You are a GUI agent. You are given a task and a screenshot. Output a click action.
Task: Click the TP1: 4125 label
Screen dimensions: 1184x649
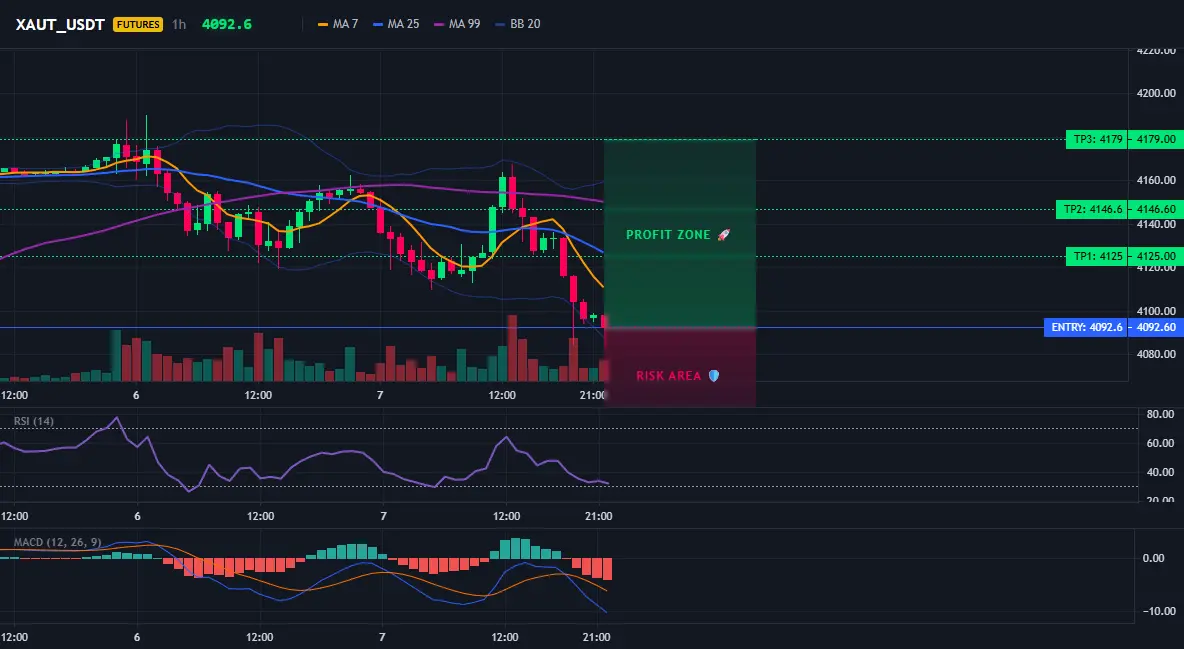click(x=1097, y=256)
